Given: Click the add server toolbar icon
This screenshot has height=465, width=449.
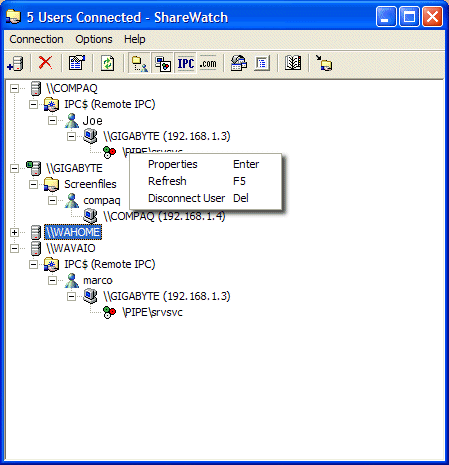Looking at the screenshot, I should pyautogui.click(x=15, y=63).
